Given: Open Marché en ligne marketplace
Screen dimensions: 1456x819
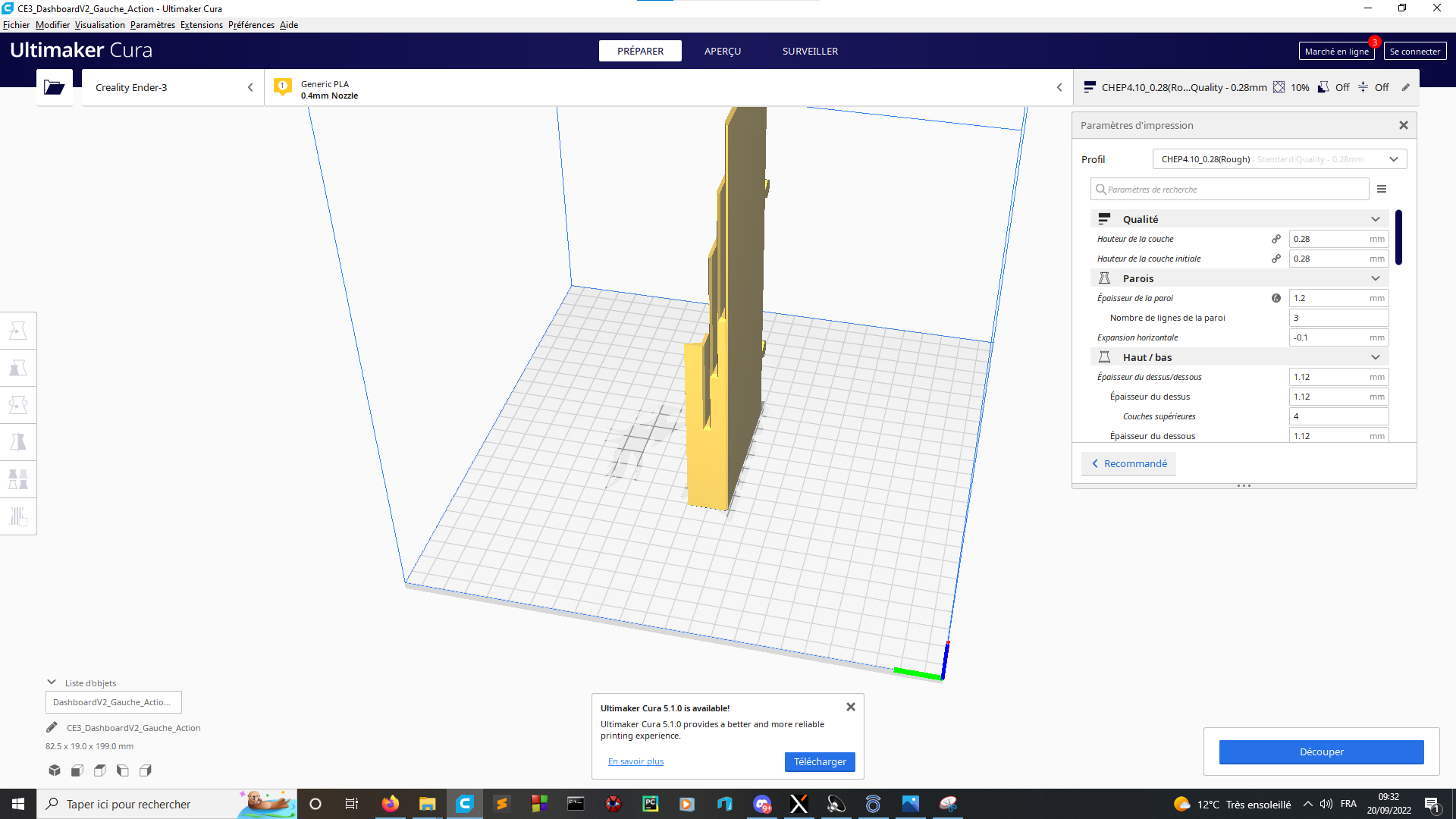Looking at the screenshot, I should [x=1336, y=51].
